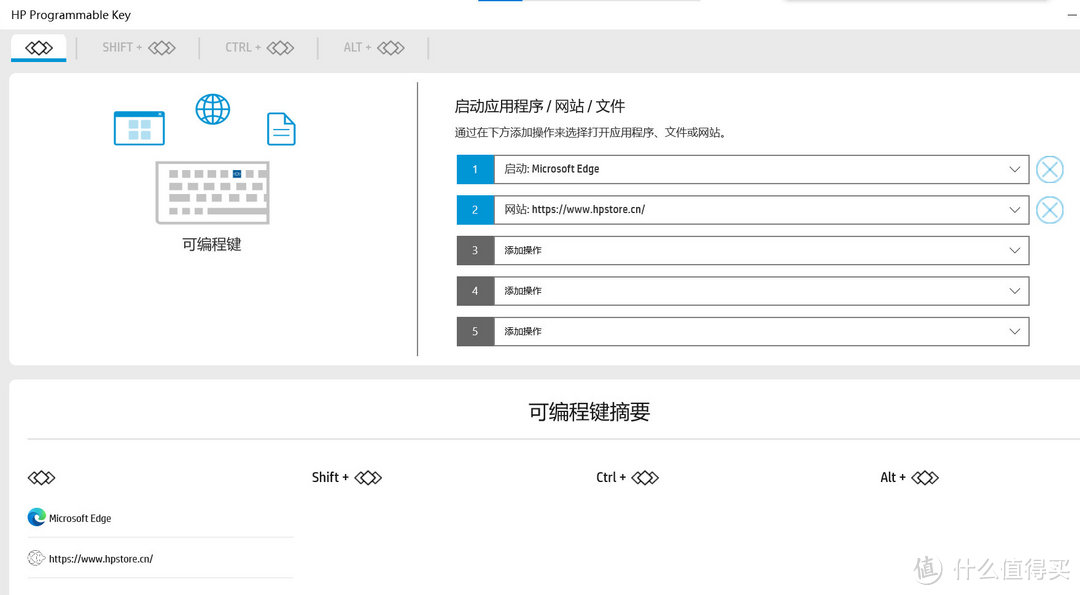Switch to the SHIFT + programmable key tab
The image size is (1080, 595).
[x=138, y=48]
